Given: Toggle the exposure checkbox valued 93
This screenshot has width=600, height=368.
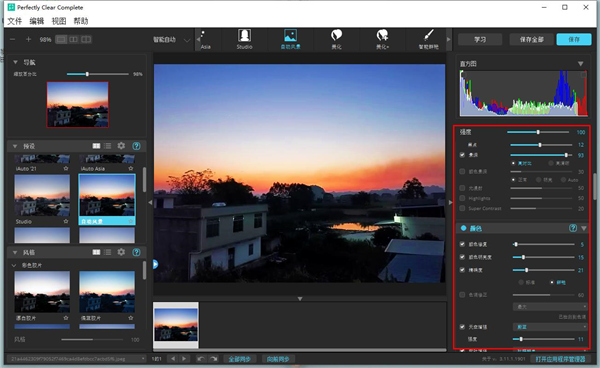Looking at the screenshot, I should [x=462, y=155].
